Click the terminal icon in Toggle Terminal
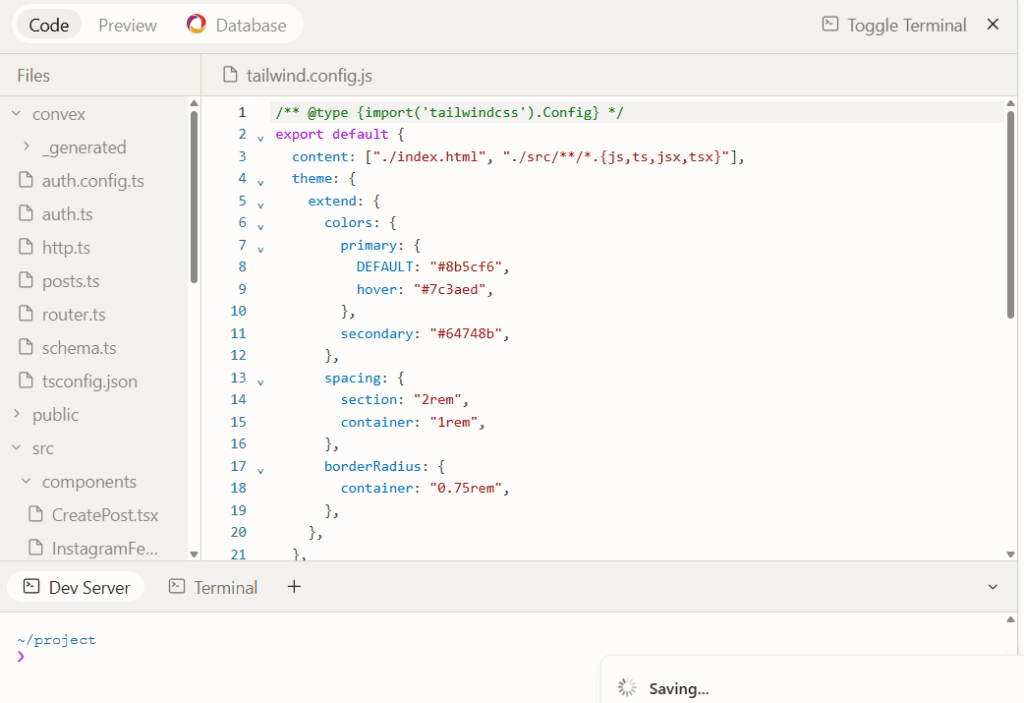The height and width of the screenshot is (703, 1024). tap(829, 25)
